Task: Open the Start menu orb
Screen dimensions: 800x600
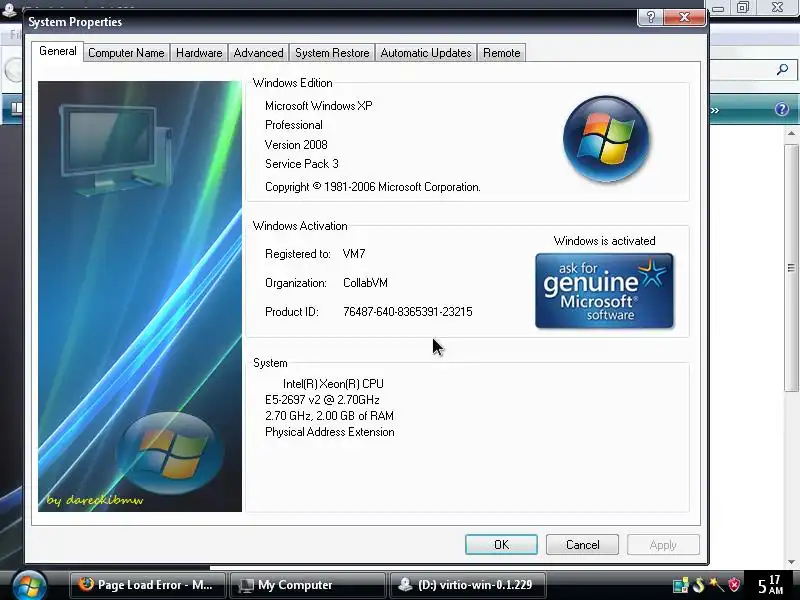Action: tap(29, 585)
